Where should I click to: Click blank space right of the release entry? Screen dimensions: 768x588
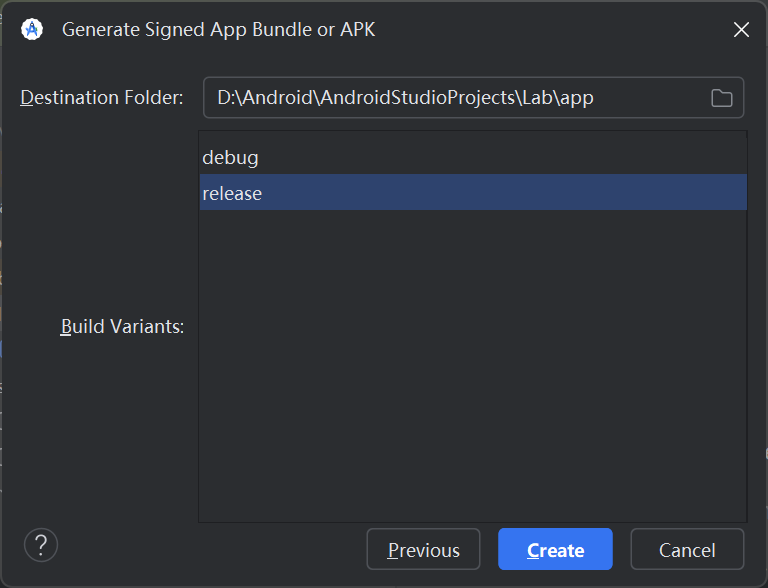pyautogui.click(x=500, y=193)
